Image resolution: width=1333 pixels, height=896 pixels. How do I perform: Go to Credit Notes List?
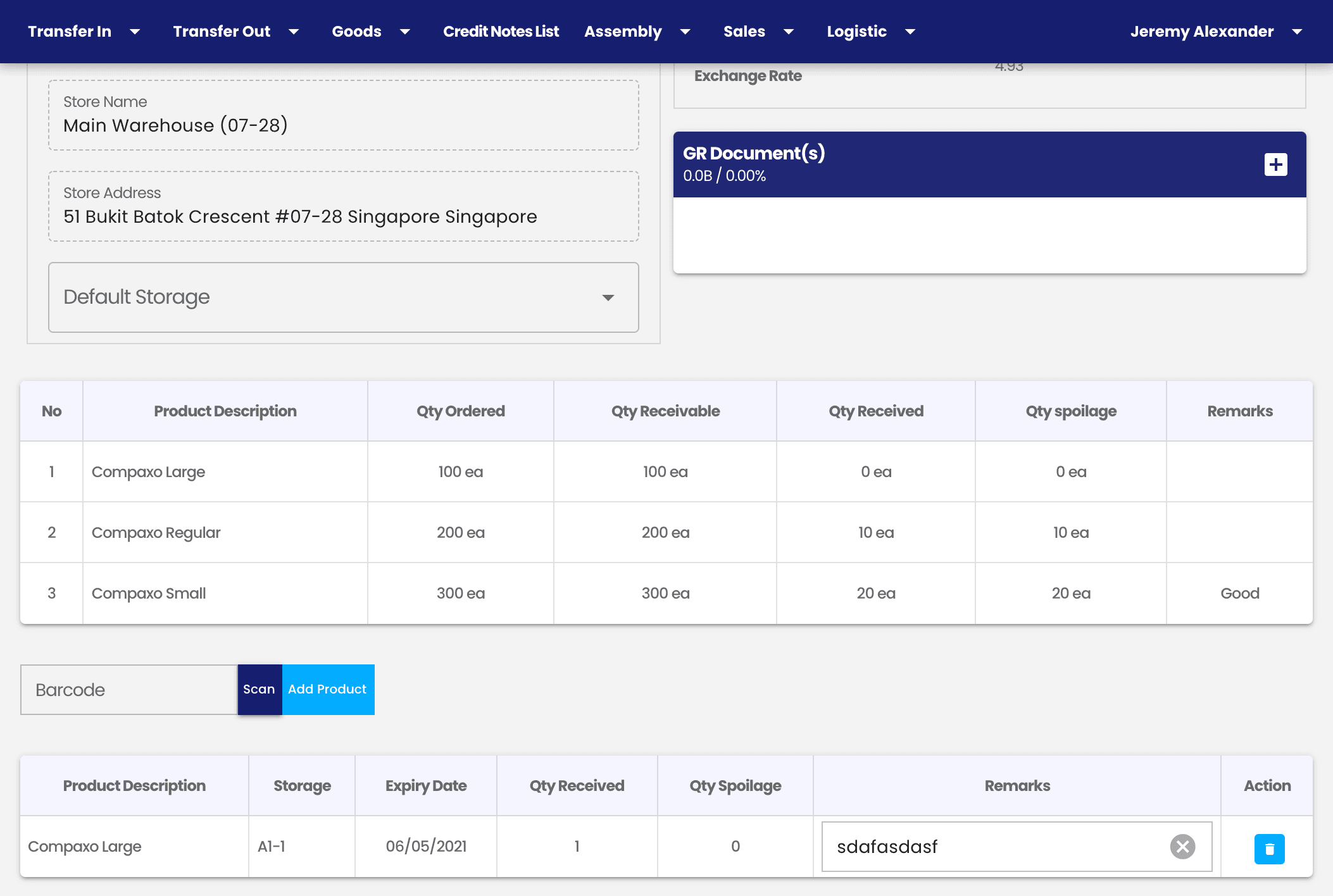pos(501,32)
